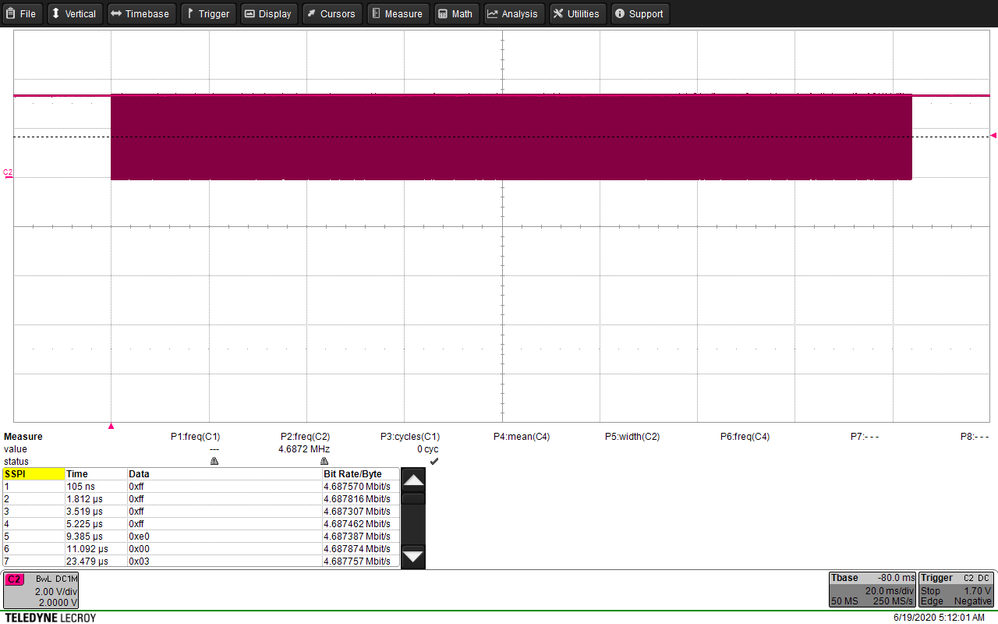
Task: Click the Data column header
Action: [225, 474]
